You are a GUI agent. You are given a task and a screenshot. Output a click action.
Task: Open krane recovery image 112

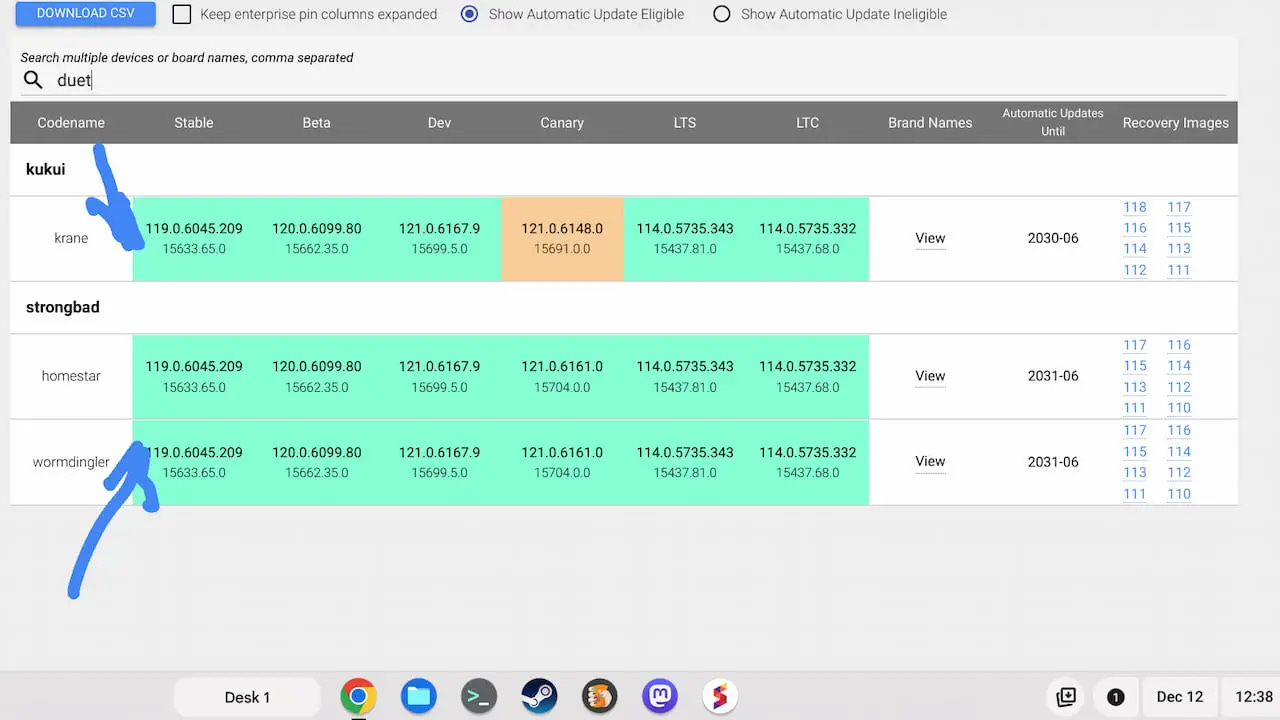[x=1134, y=270]
